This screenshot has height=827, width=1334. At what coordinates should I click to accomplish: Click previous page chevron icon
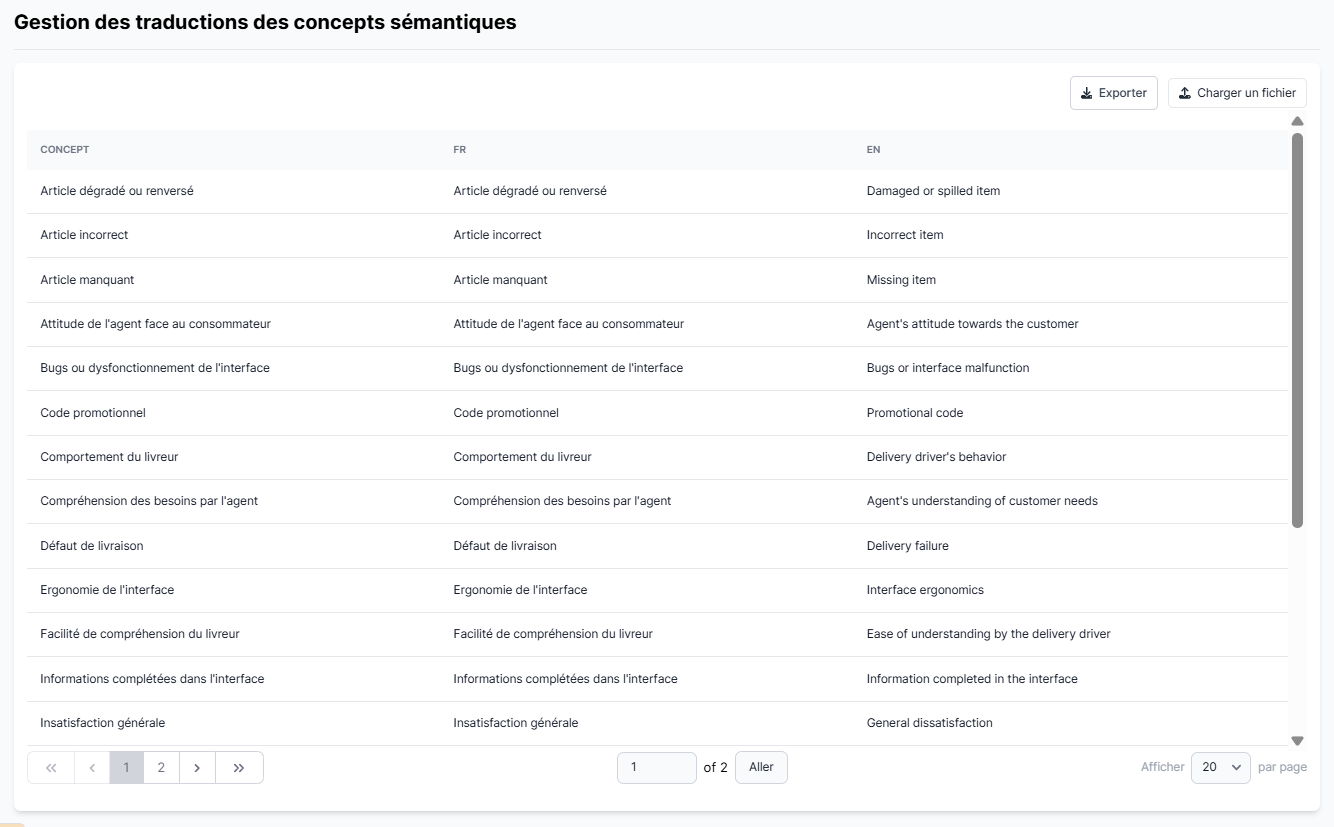(x=92, y=768)
